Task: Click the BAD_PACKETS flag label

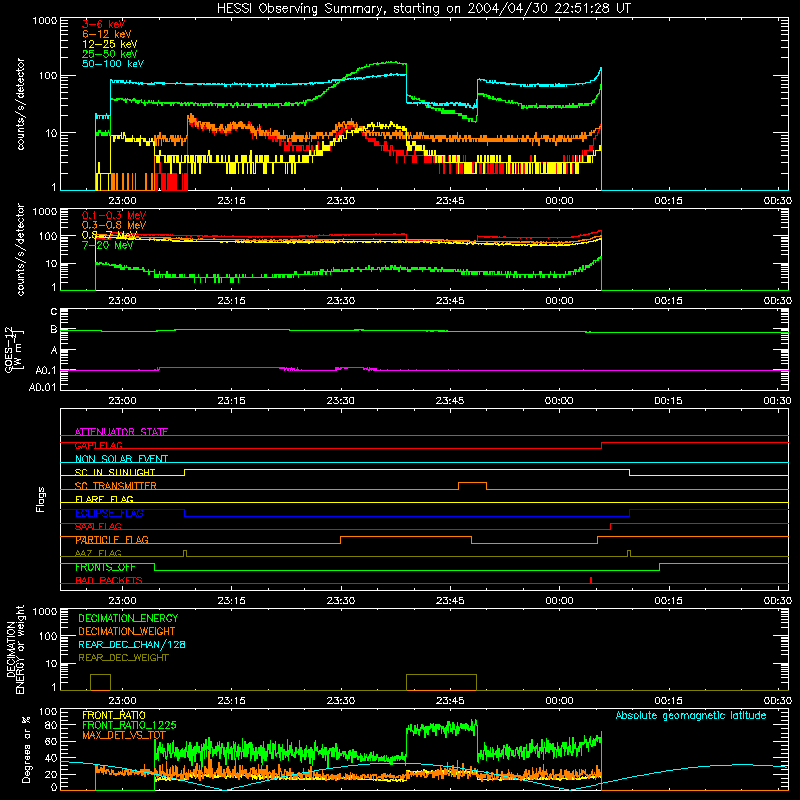Action: point(109,580)
